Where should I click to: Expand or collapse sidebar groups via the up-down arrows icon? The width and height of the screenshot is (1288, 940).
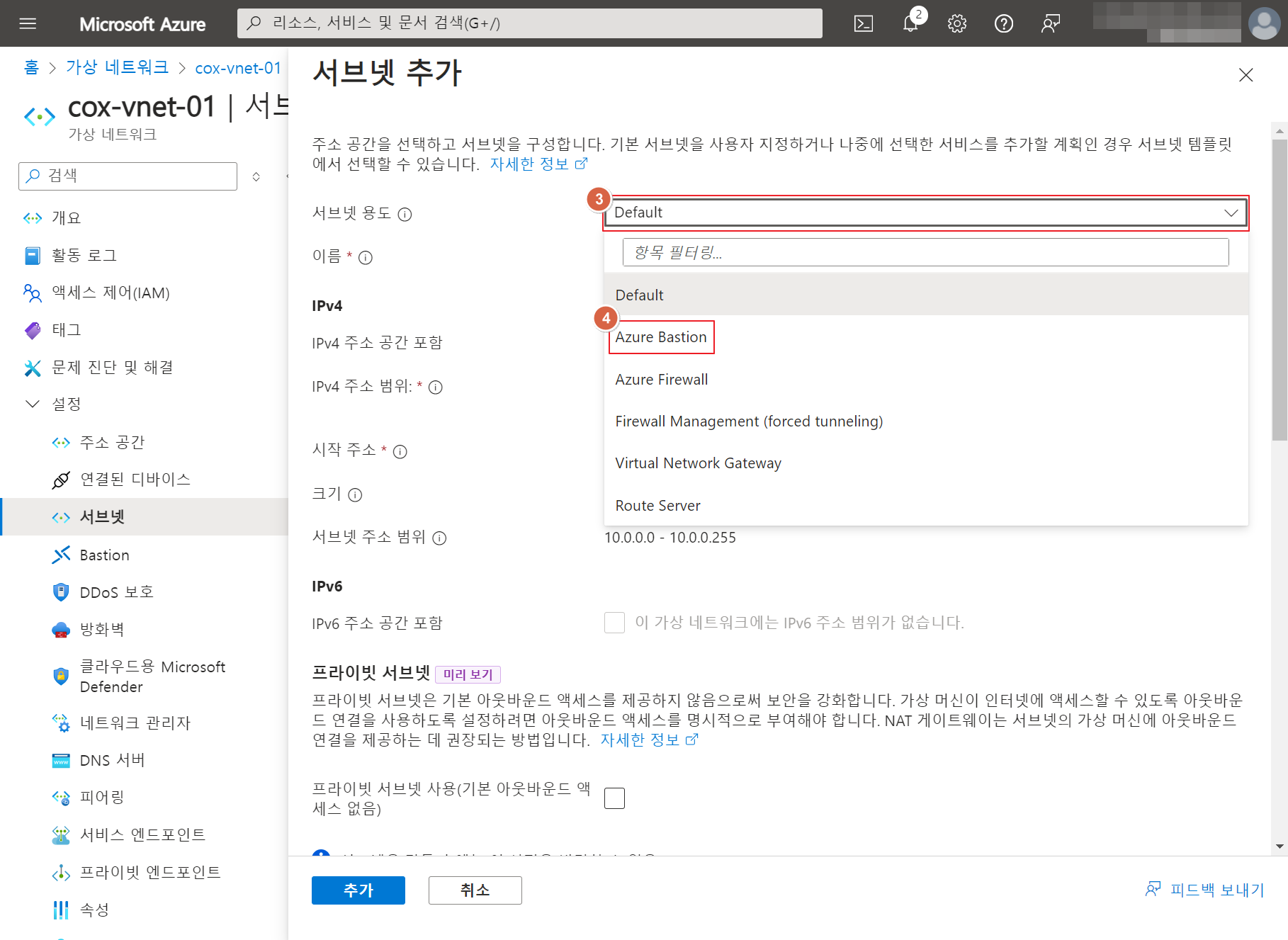pos(256,176)
